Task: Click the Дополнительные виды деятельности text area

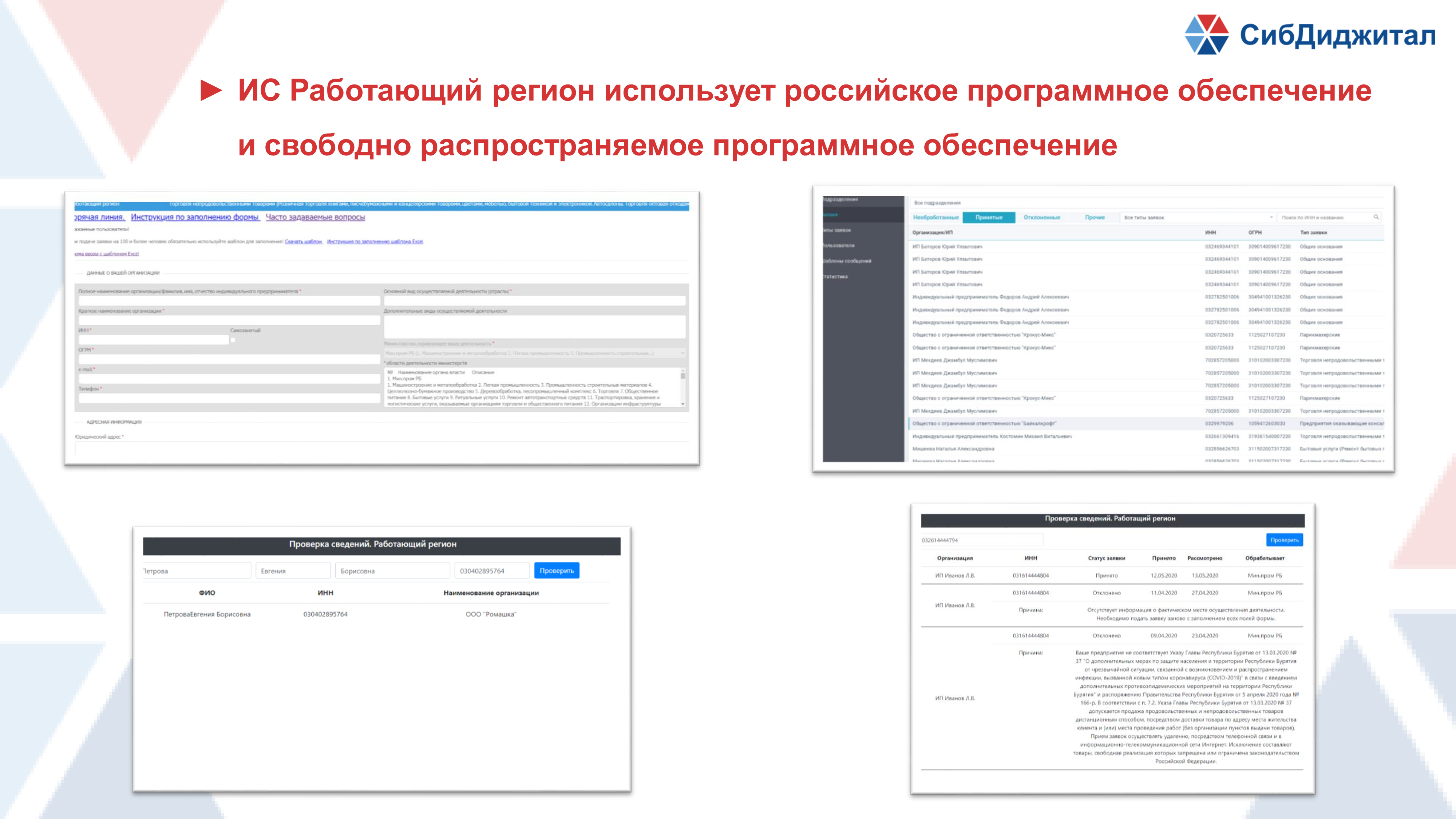Action: click(x=535, y=327)
